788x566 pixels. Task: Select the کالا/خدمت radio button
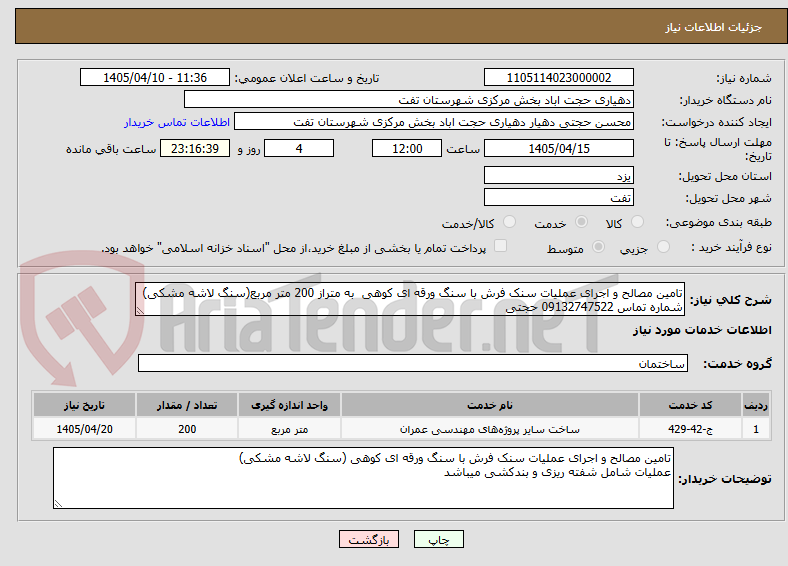point(509,222)
